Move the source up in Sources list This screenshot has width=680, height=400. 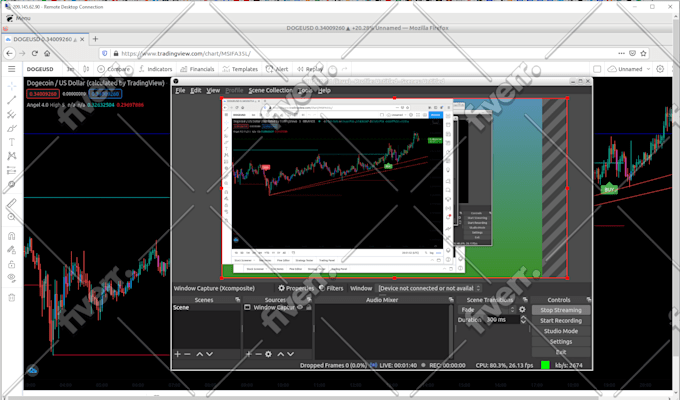coord(281,354)
